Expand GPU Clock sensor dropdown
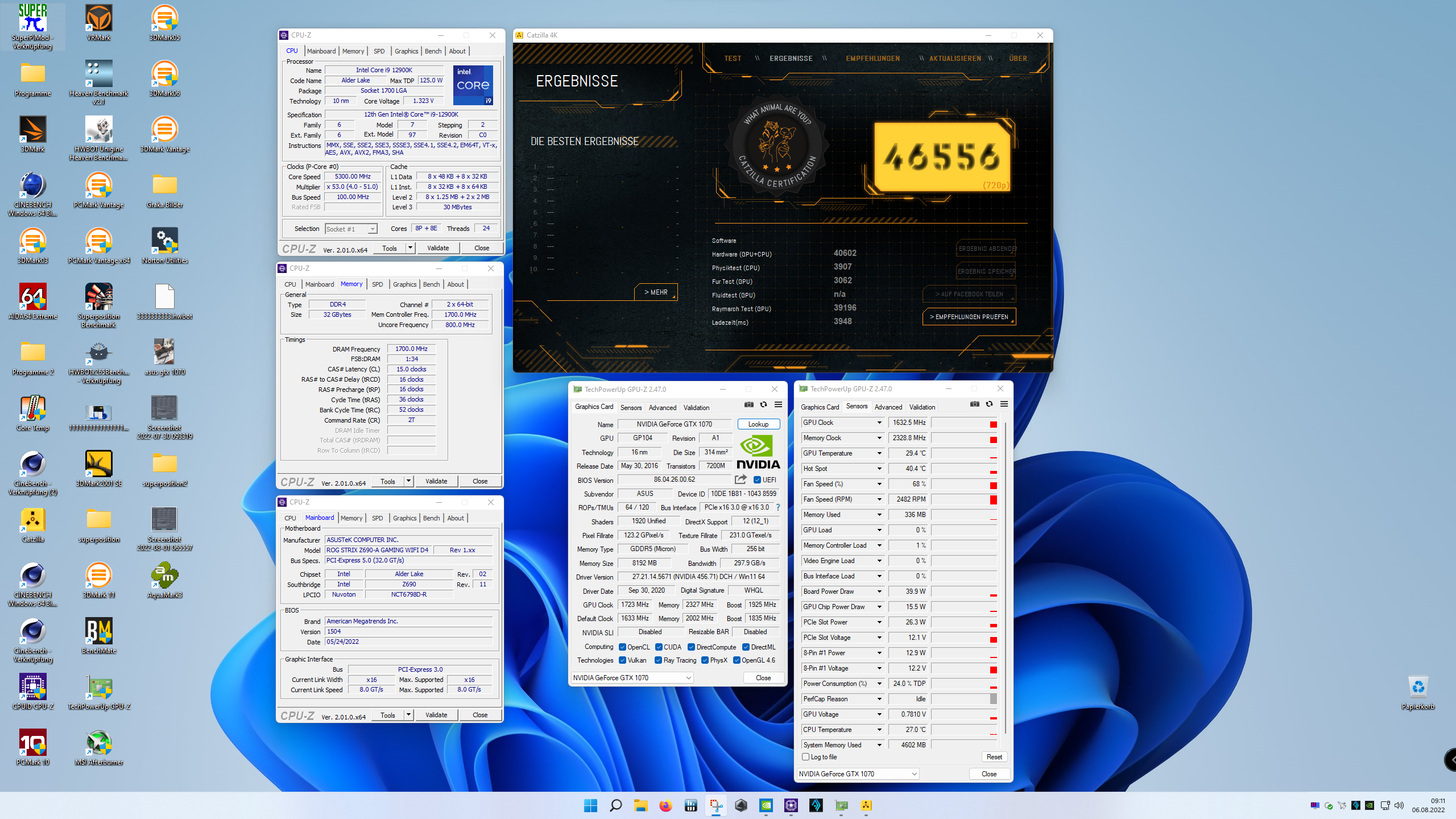Screen dimensions: 1456x819 tap(879, 423)
